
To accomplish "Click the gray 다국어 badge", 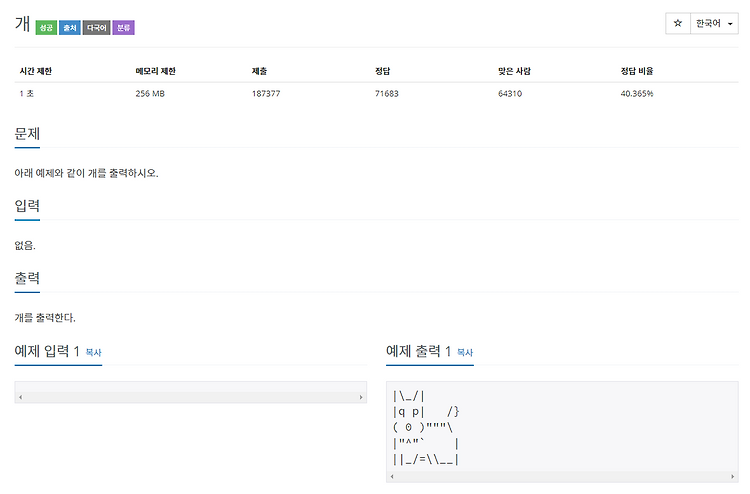I will tap(97, 28).
